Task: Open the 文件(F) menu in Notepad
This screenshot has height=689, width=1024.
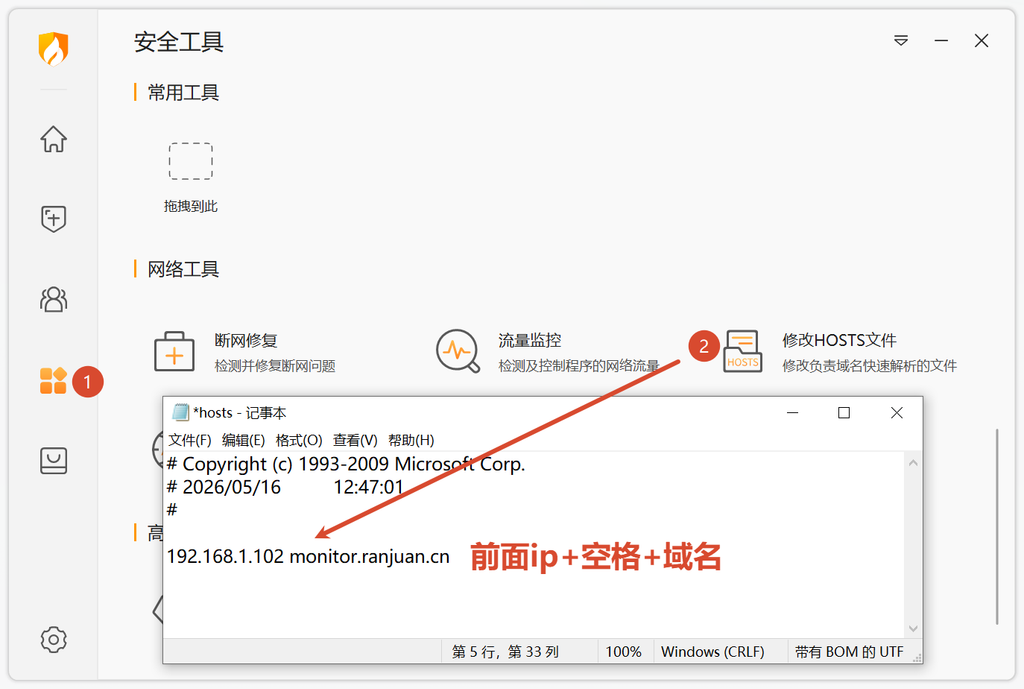Action: click(x=190, y=440)
